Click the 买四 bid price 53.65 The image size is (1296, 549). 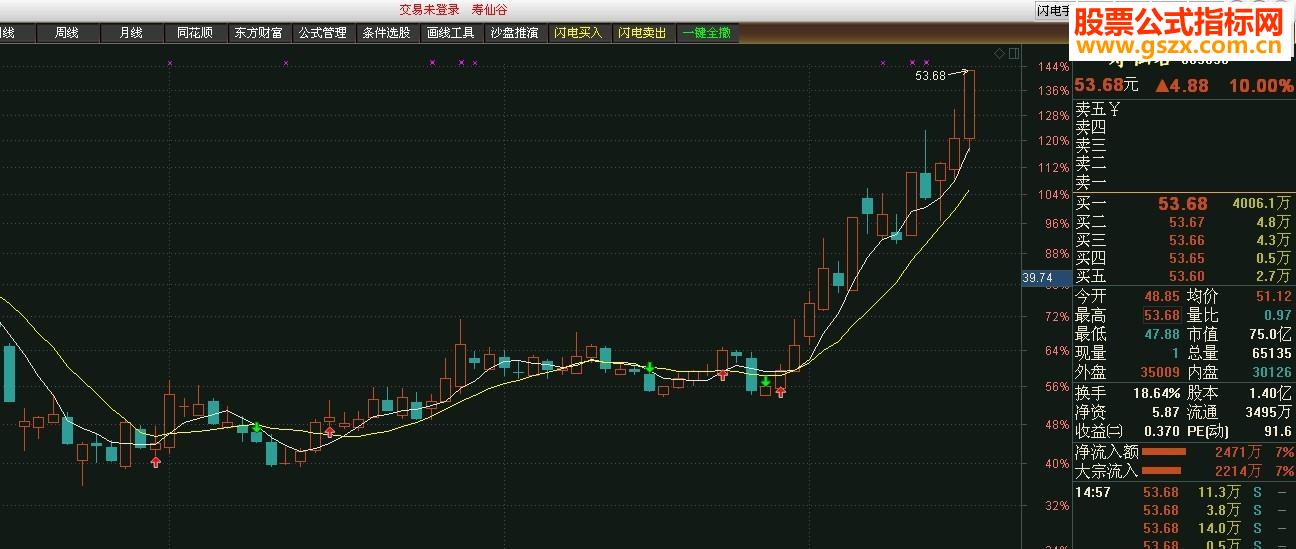coord(1187,258)
